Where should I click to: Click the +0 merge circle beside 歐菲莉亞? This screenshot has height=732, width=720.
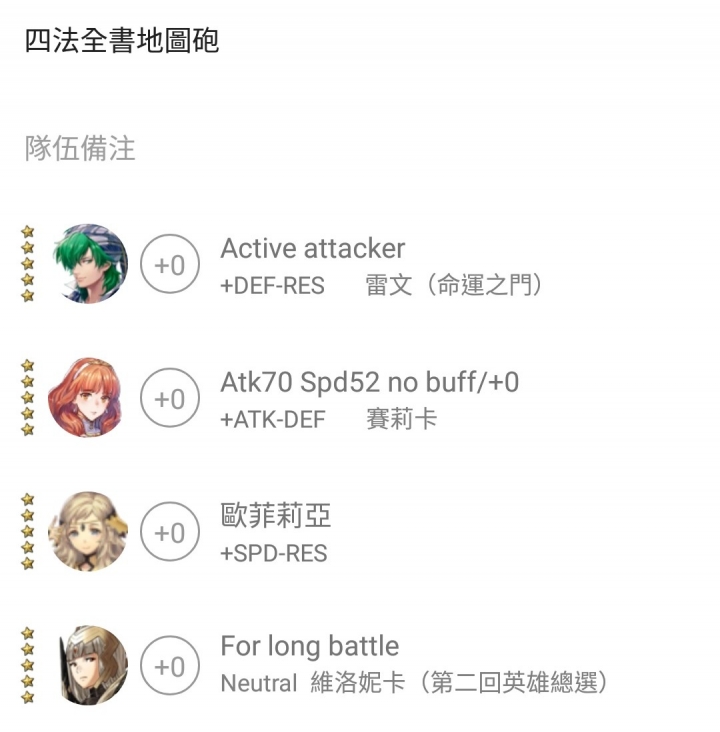tap(170, 531)
